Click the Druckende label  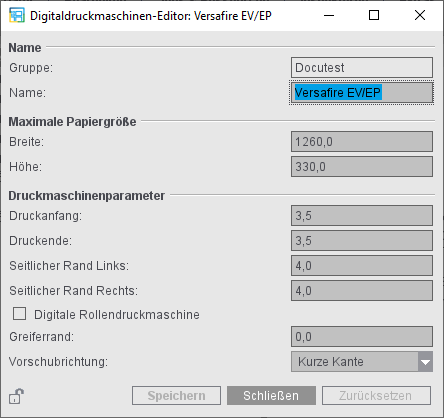pyautogui.click(x=40, y=241)
